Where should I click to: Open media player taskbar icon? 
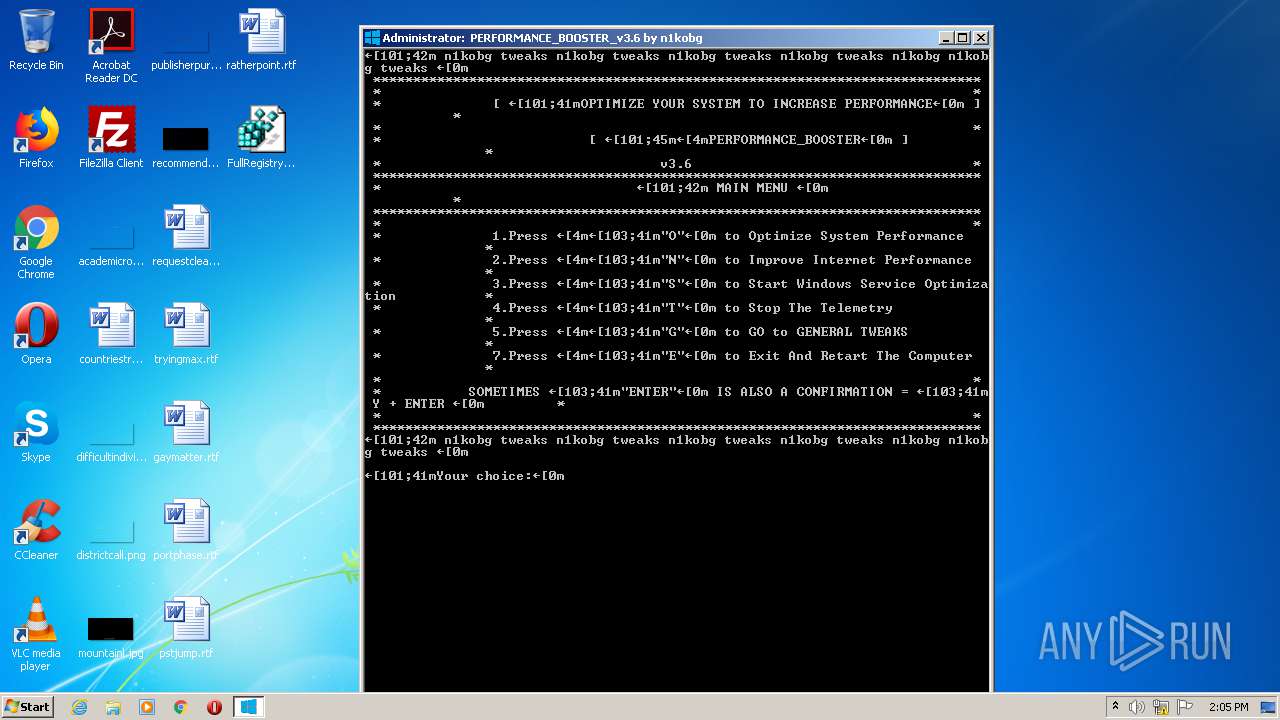click(x=147, y=707)
